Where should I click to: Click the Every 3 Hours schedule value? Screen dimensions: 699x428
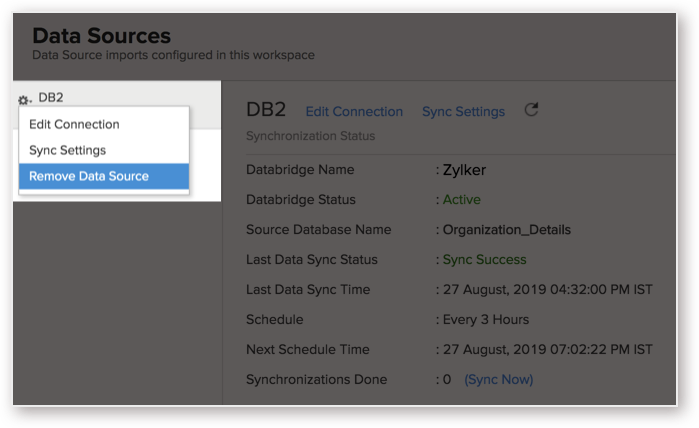(485, 320)
